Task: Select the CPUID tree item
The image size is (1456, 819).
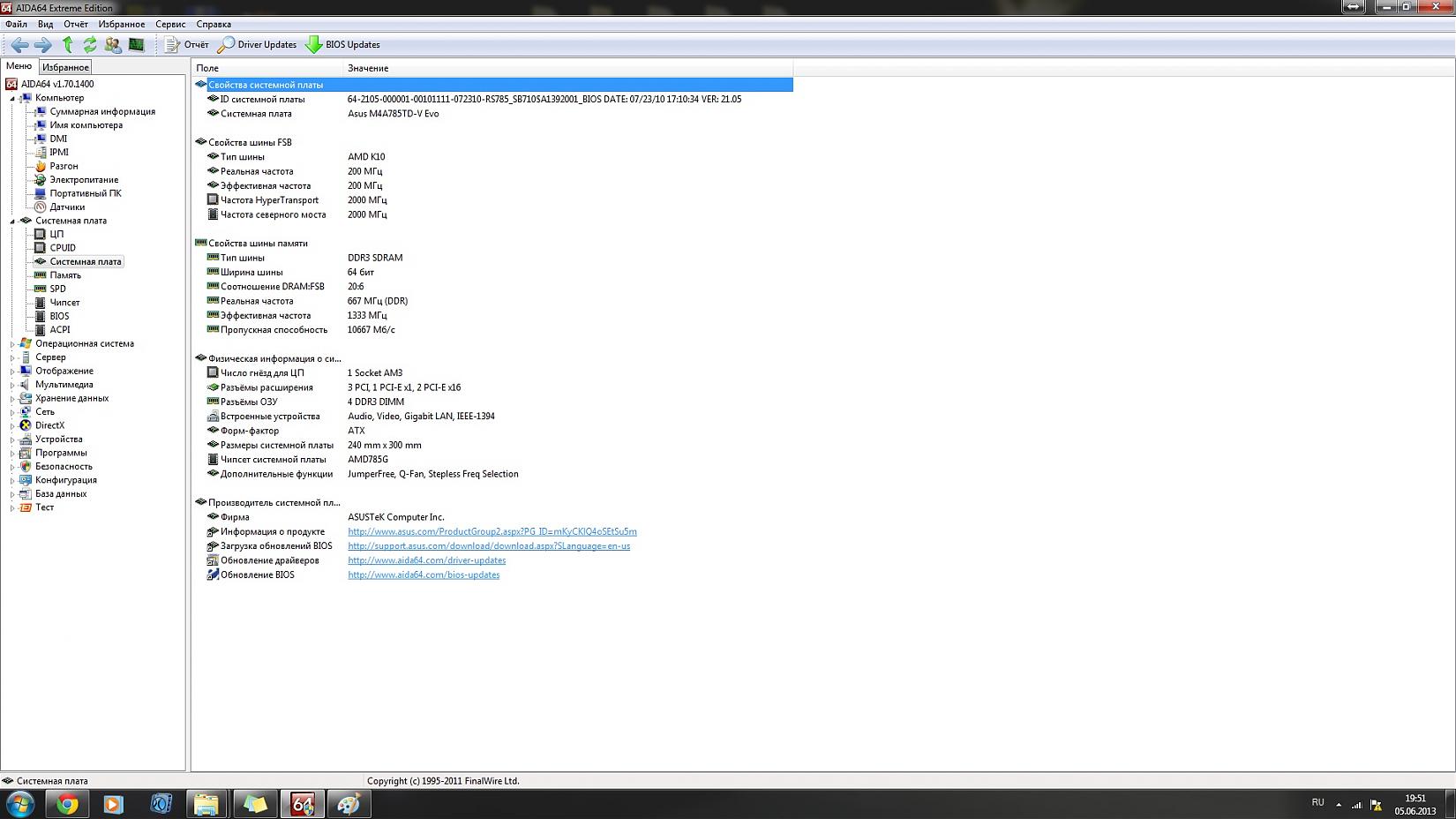Action: click(63, 248)
